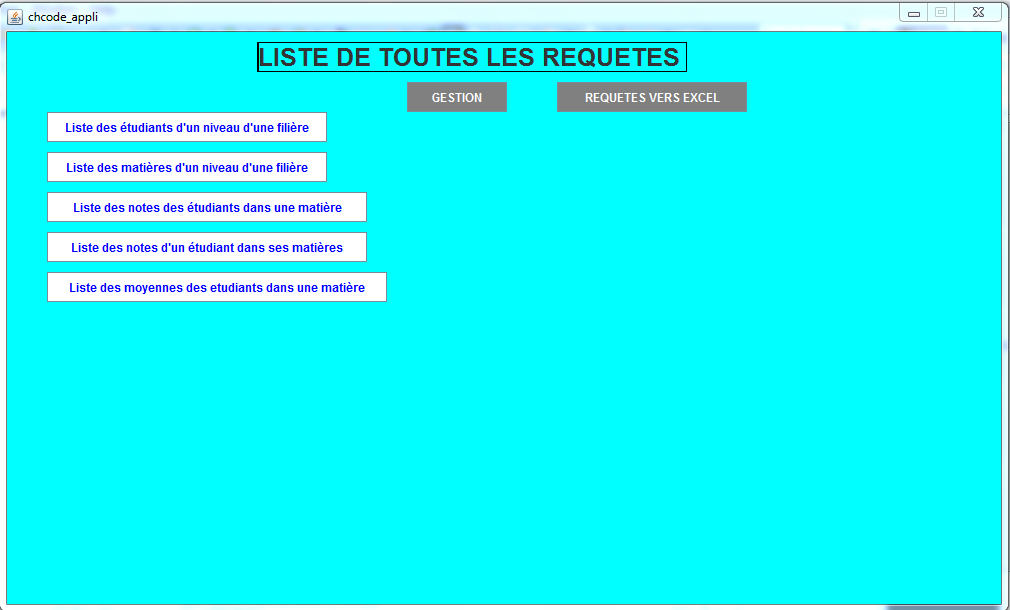Show Liste des notes d'un étudiant dans ses matières
1010x610 pixels.
(x=207, y=247)
